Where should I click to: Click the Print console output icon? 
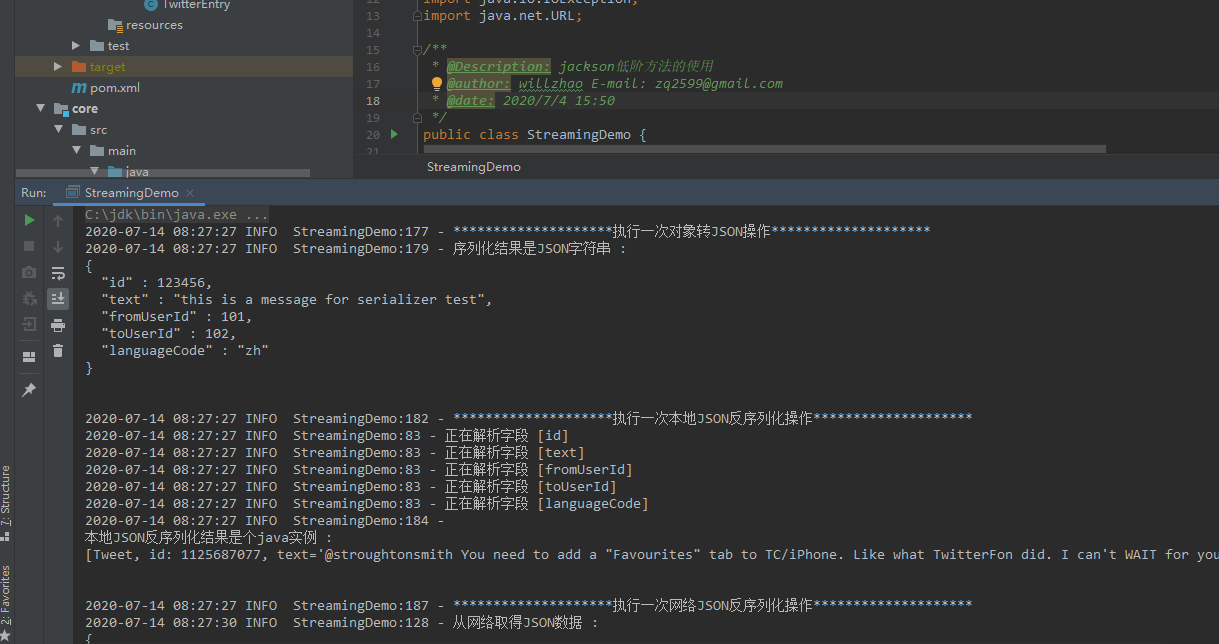pyautogui.click(x=58, y=325)
